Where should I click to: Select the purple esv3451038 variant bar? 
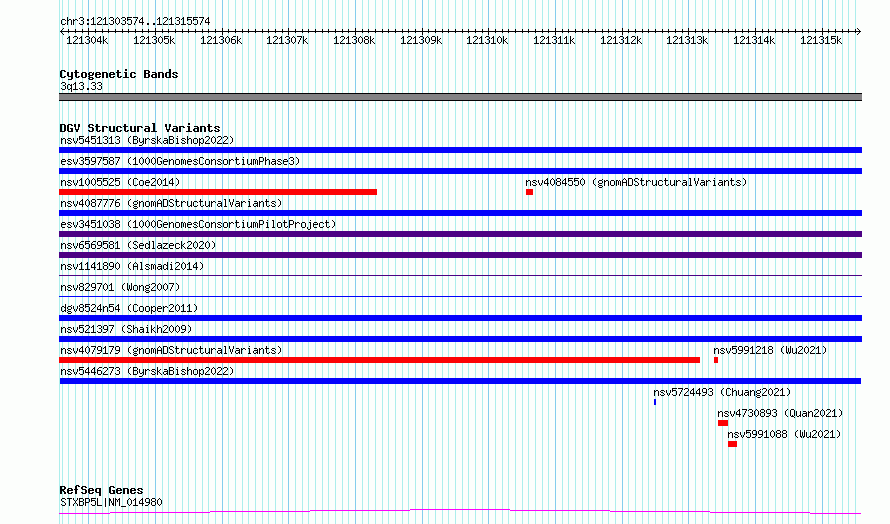(460, 234)
